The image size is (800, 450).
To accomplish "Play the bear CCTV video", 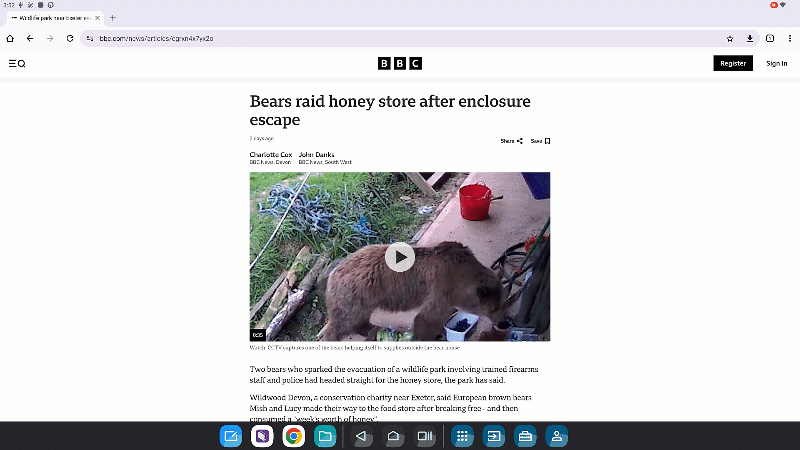I will tap(400, 257).
